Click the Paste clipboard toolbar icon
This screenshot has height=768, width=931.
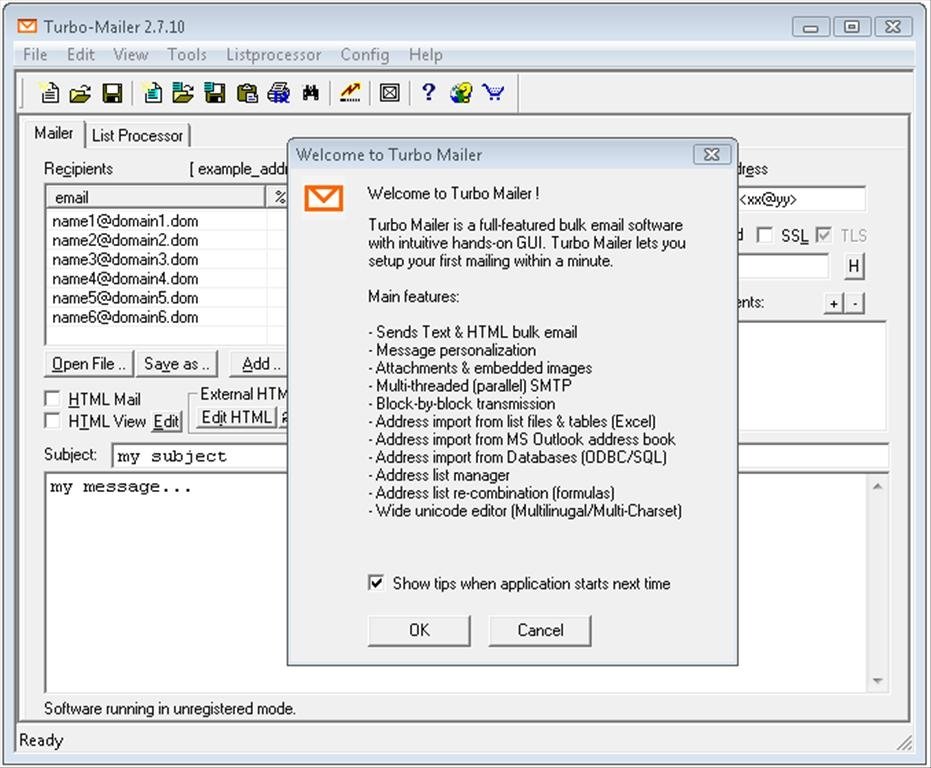click(x=247, y=93)
